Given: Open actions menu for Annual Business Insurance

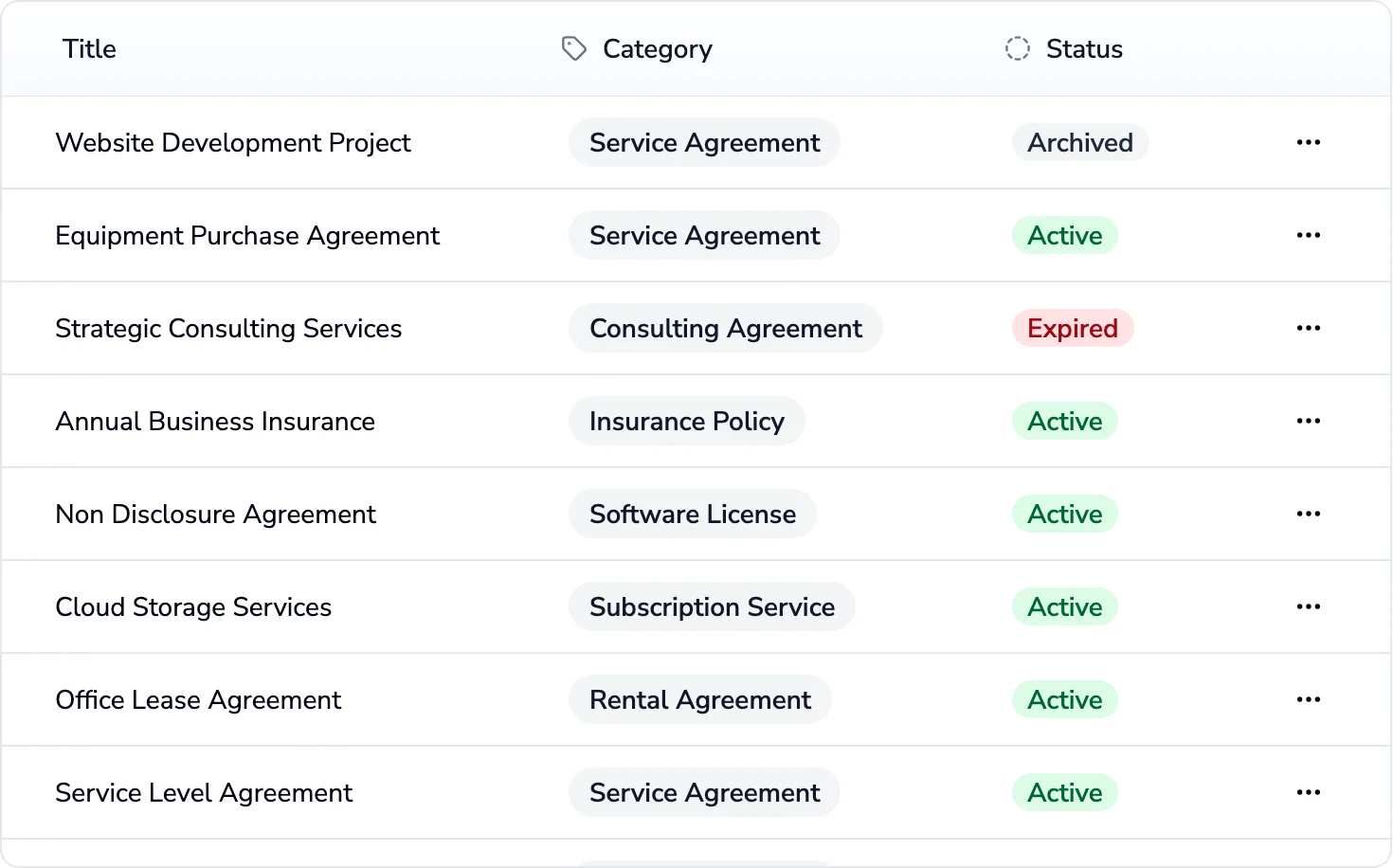Looking at the screenshot, I should click(x=1308, y=421).
